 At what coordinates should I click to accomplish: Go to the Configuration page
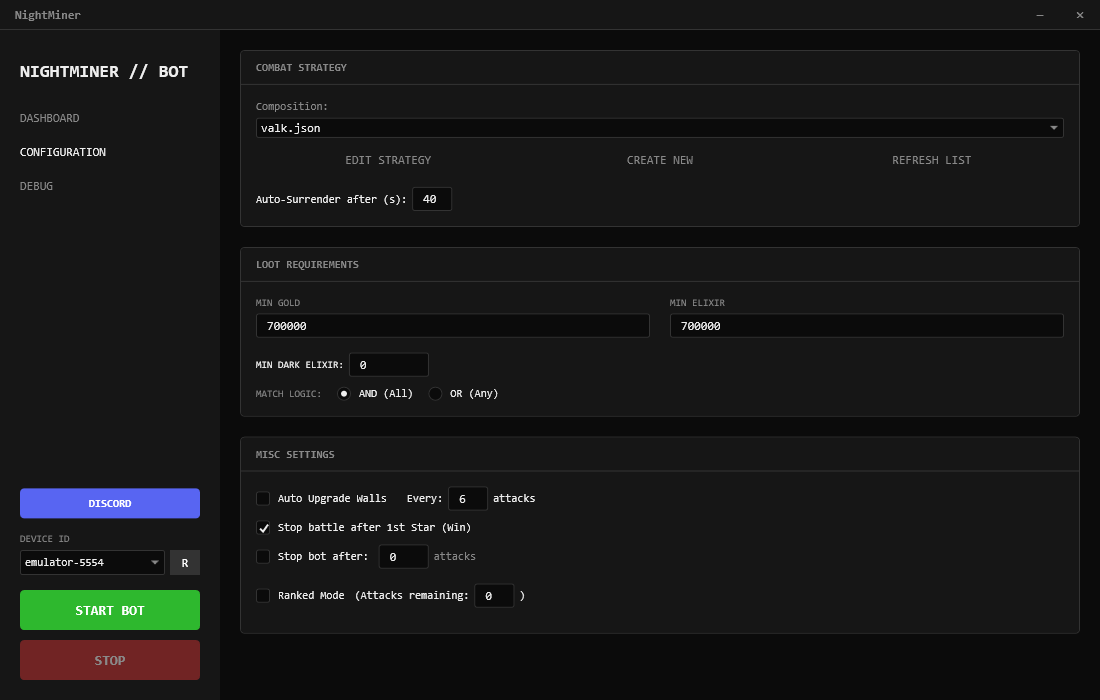tap(62, 152)
